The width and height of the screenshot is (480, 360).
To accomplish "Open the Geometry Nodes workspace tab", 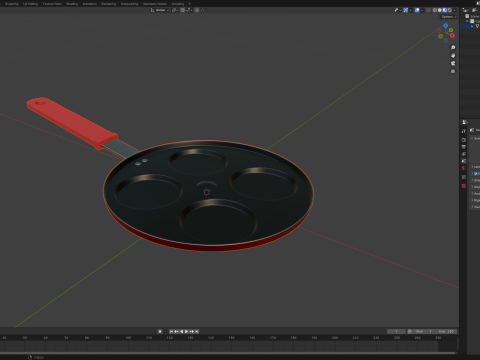I will pyautogui.click(x=155, y=4).
